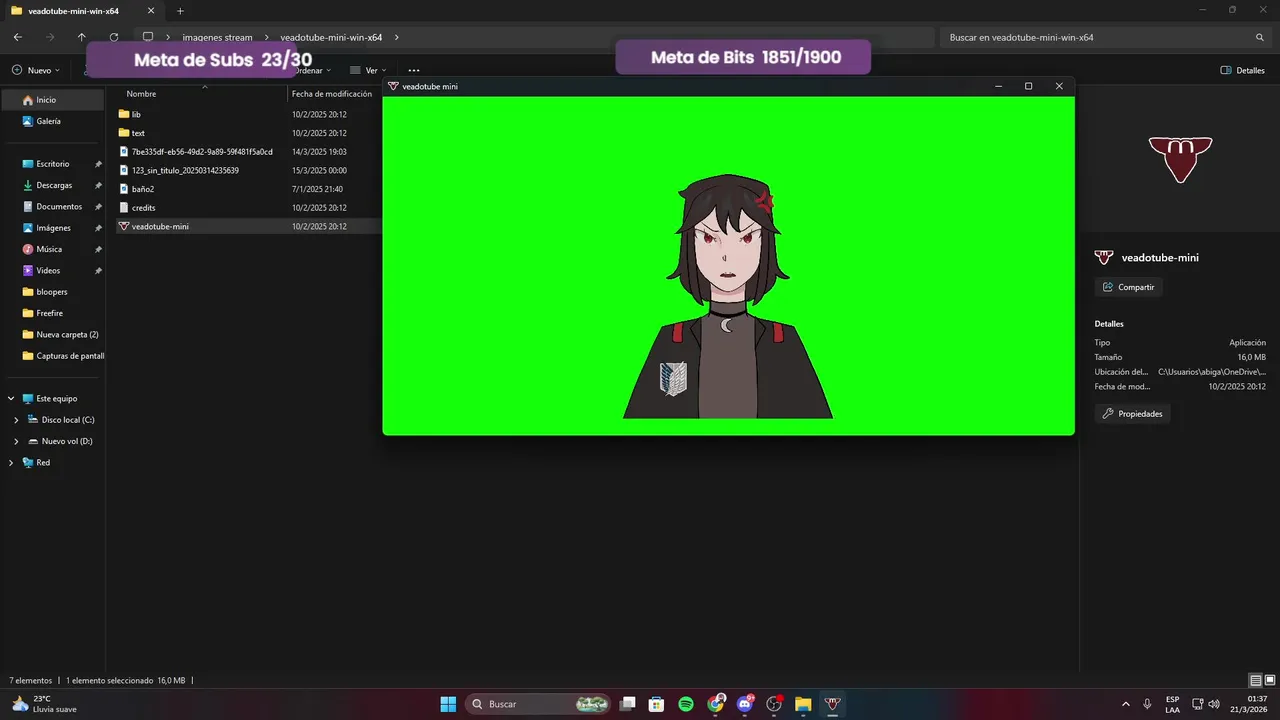Open Google Chrome from the taskbar
The height and width of the screenshot is (720, 1280).
[715, 704]
